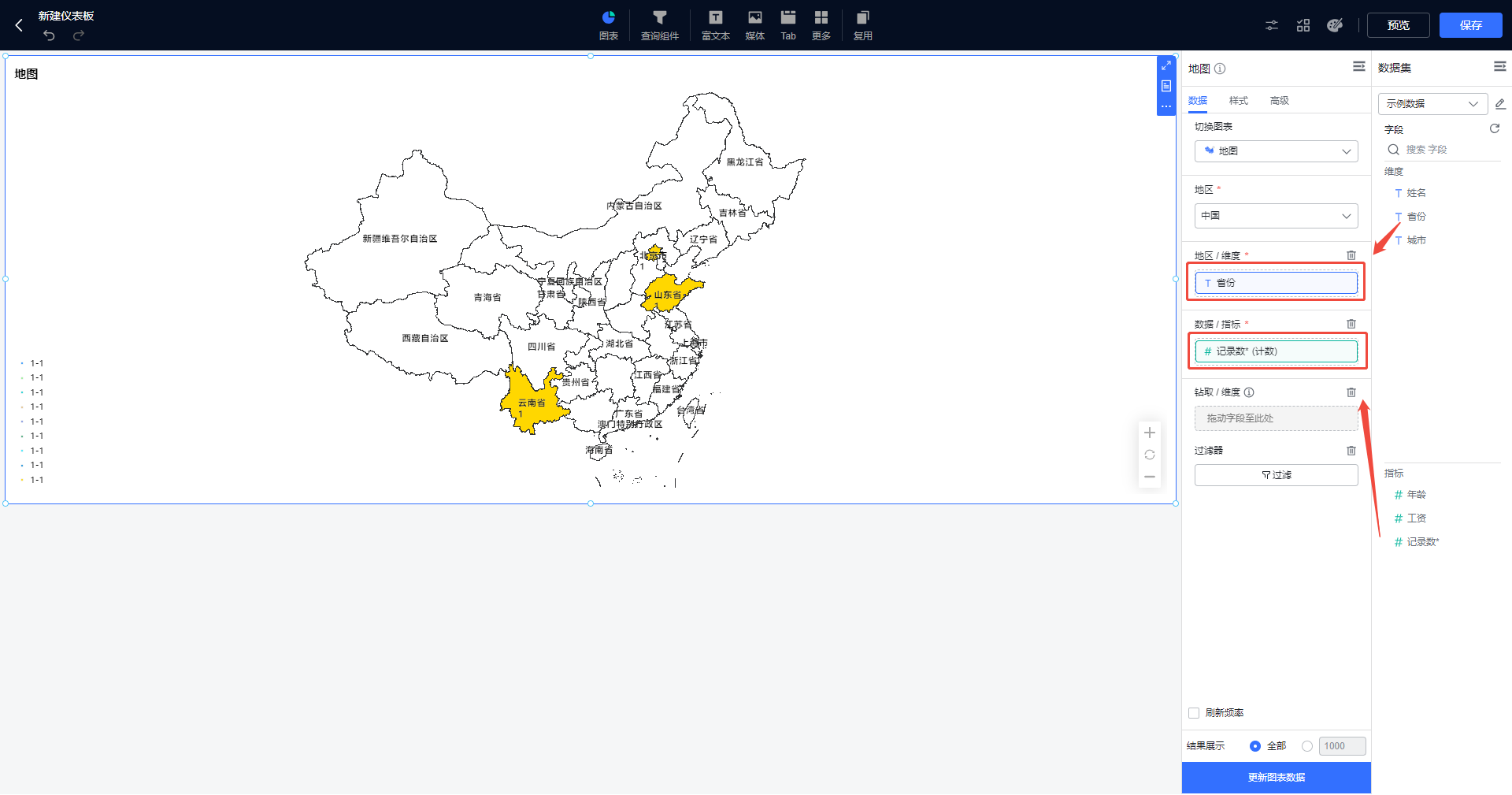The width and height of the screenshot is (1512, 795).
Task: Add a Tab component
Action: [788, 25]
